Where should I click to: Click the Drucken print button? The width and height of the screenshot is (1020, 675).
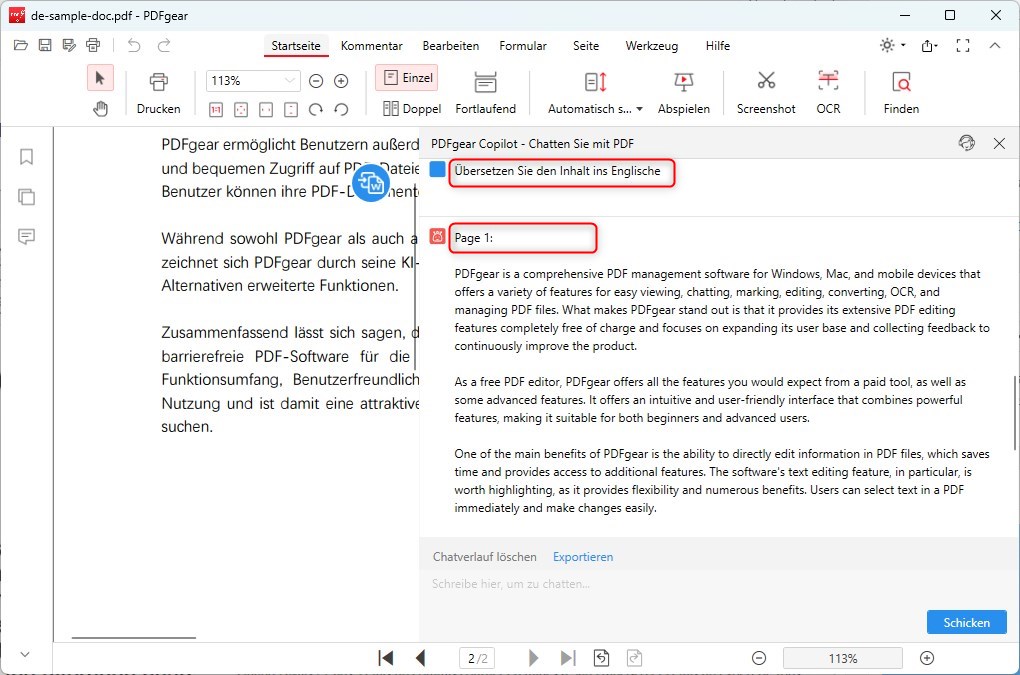(159, 93)
